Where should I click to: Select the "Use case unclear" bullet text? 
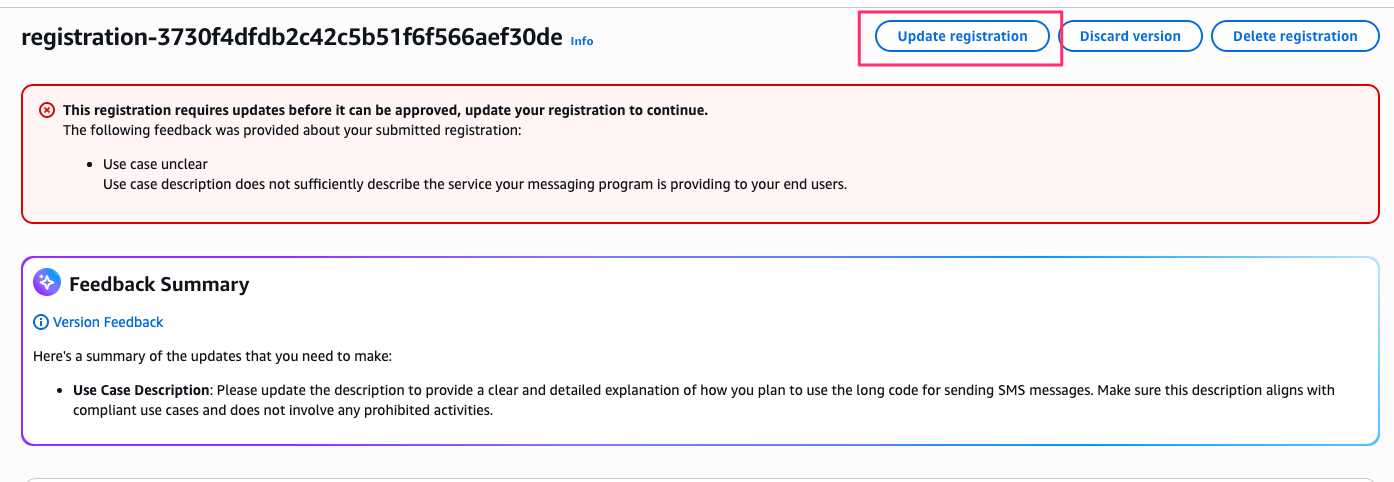tap(155, 164)
